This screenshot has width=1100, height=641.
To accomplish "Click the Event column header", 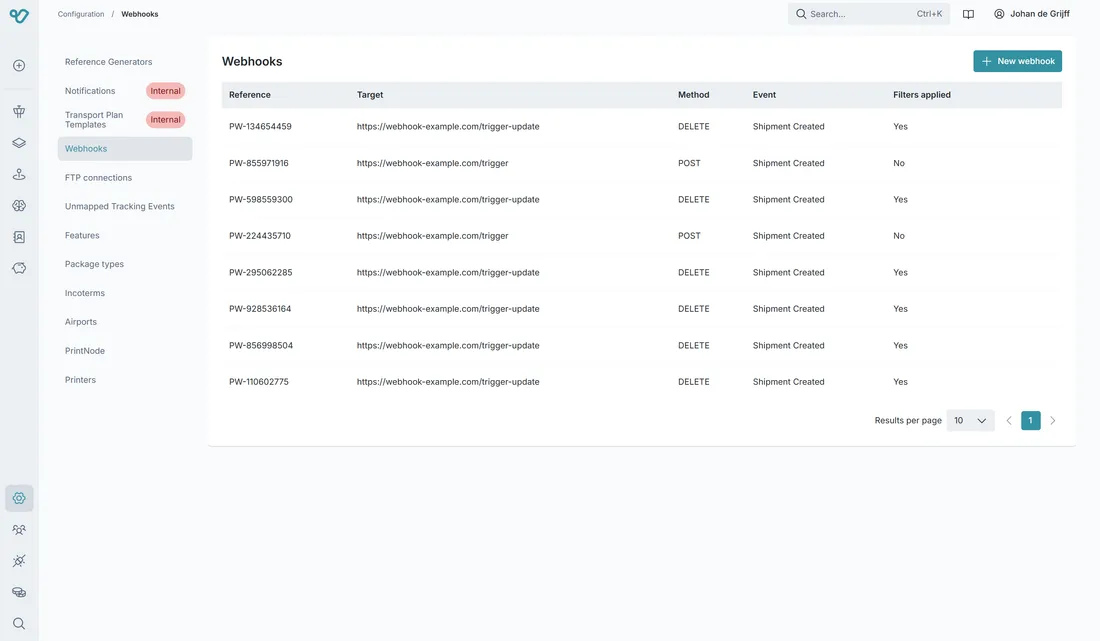I will pos(764,95).
